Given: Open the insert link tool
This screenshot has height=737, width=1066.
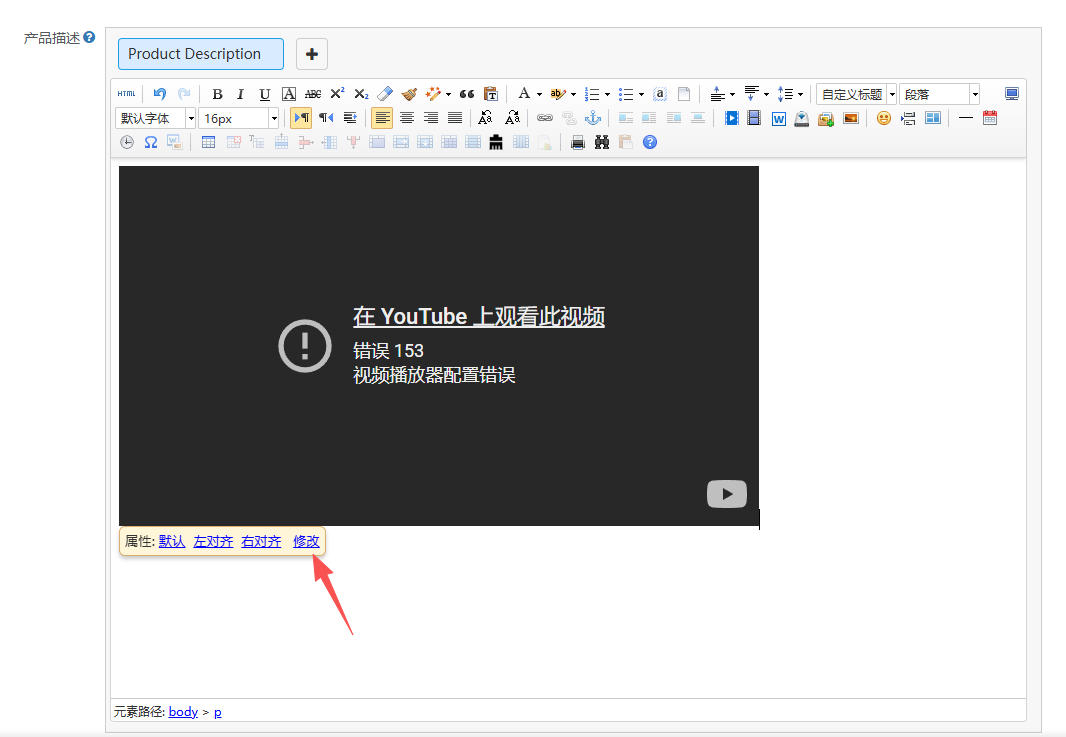Looking at the screenshot, I should (x=545, y=118).
